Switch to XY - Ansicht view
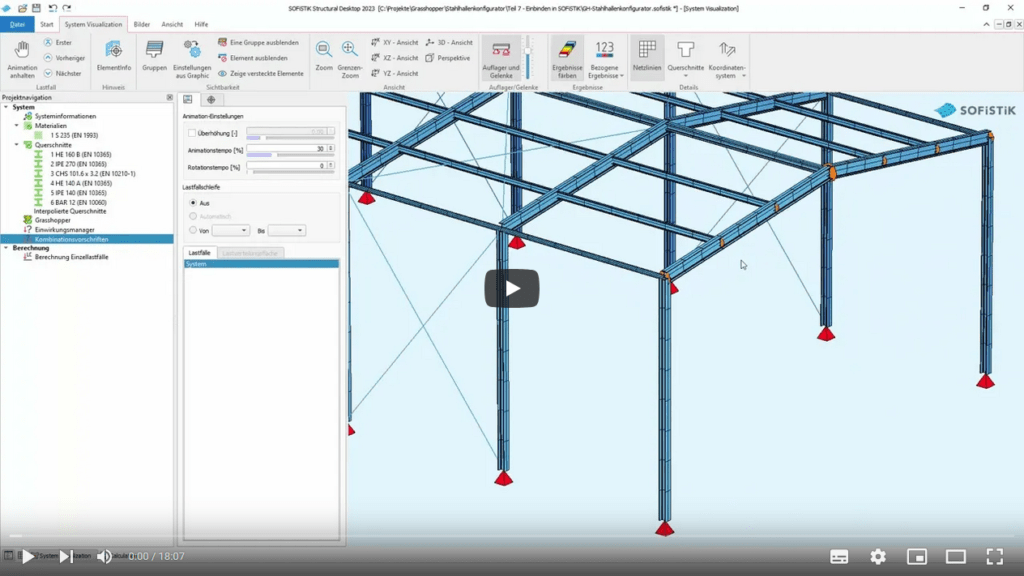Image resolution: width=1024 pixels, height=576 pixels. [395, 43]
